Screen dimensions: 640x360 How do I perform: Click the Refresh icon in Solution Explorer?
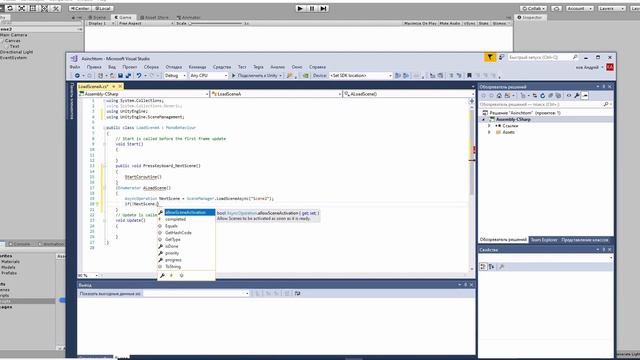(x=542, y=96)
